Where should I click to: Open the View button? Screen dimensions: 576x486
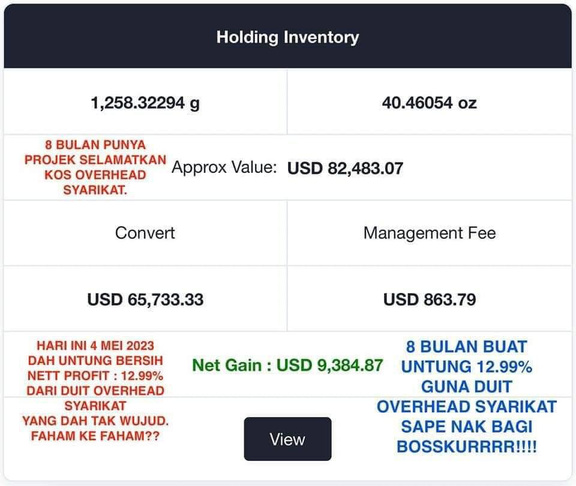click(288, 439)
